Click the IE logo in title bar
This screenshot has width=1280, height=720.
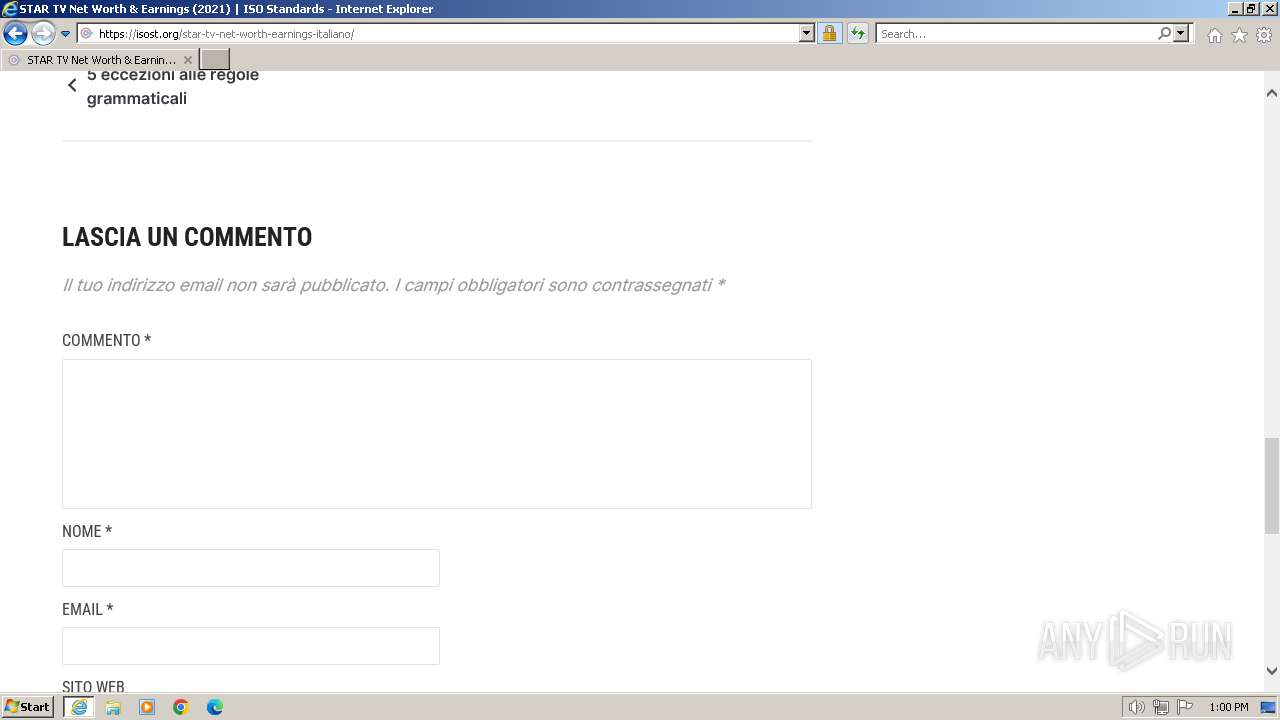(10, 9)
